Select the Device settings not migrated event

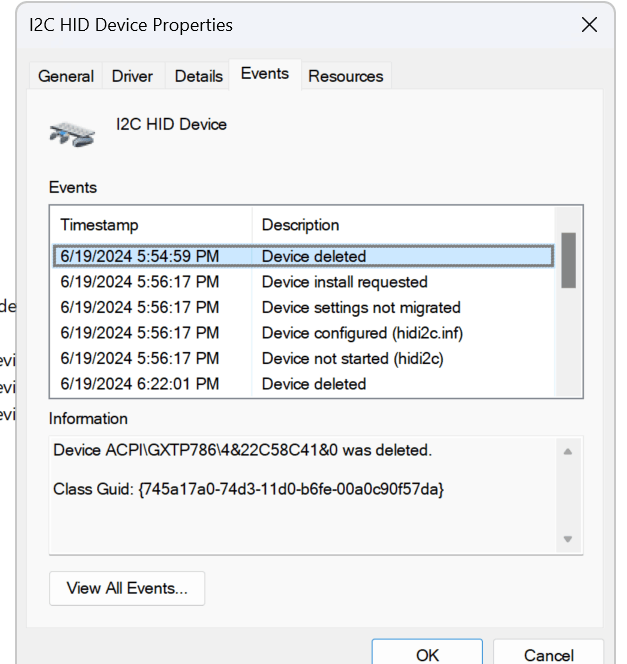tap(303, 307)
